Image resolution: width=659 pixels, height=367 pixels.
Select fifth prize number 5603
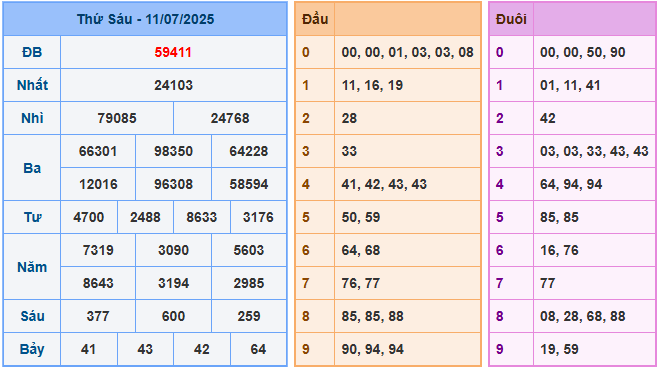pos(249,250)
